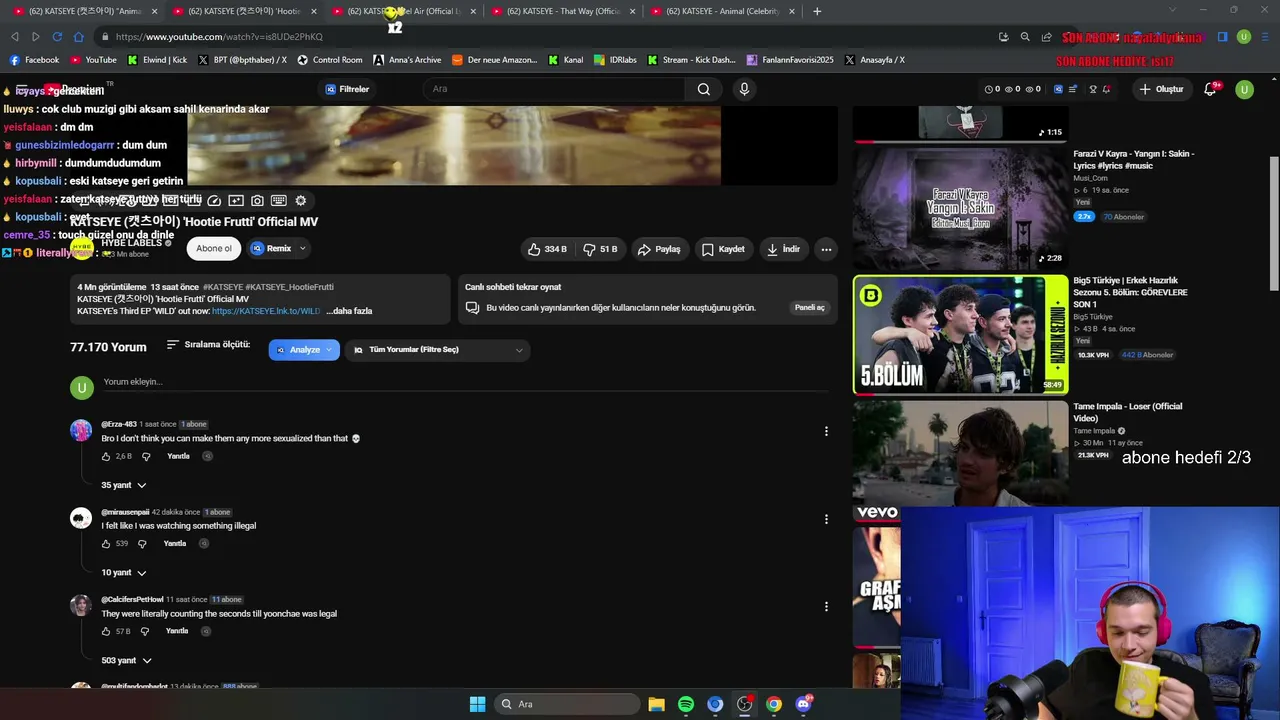Go to browser home page
The width and height of the screenshot is (1280, 720).
coord(79,37)
